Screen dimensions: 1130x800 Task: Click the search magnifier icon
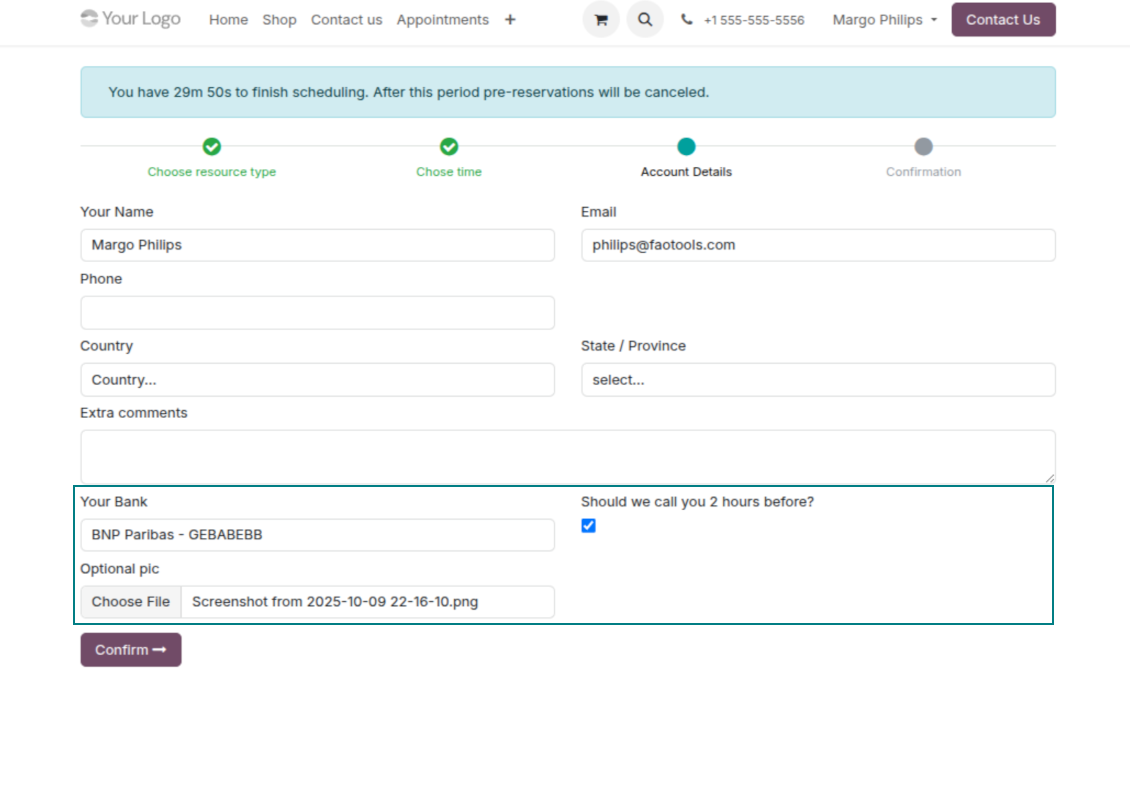(x=645, y=20)
